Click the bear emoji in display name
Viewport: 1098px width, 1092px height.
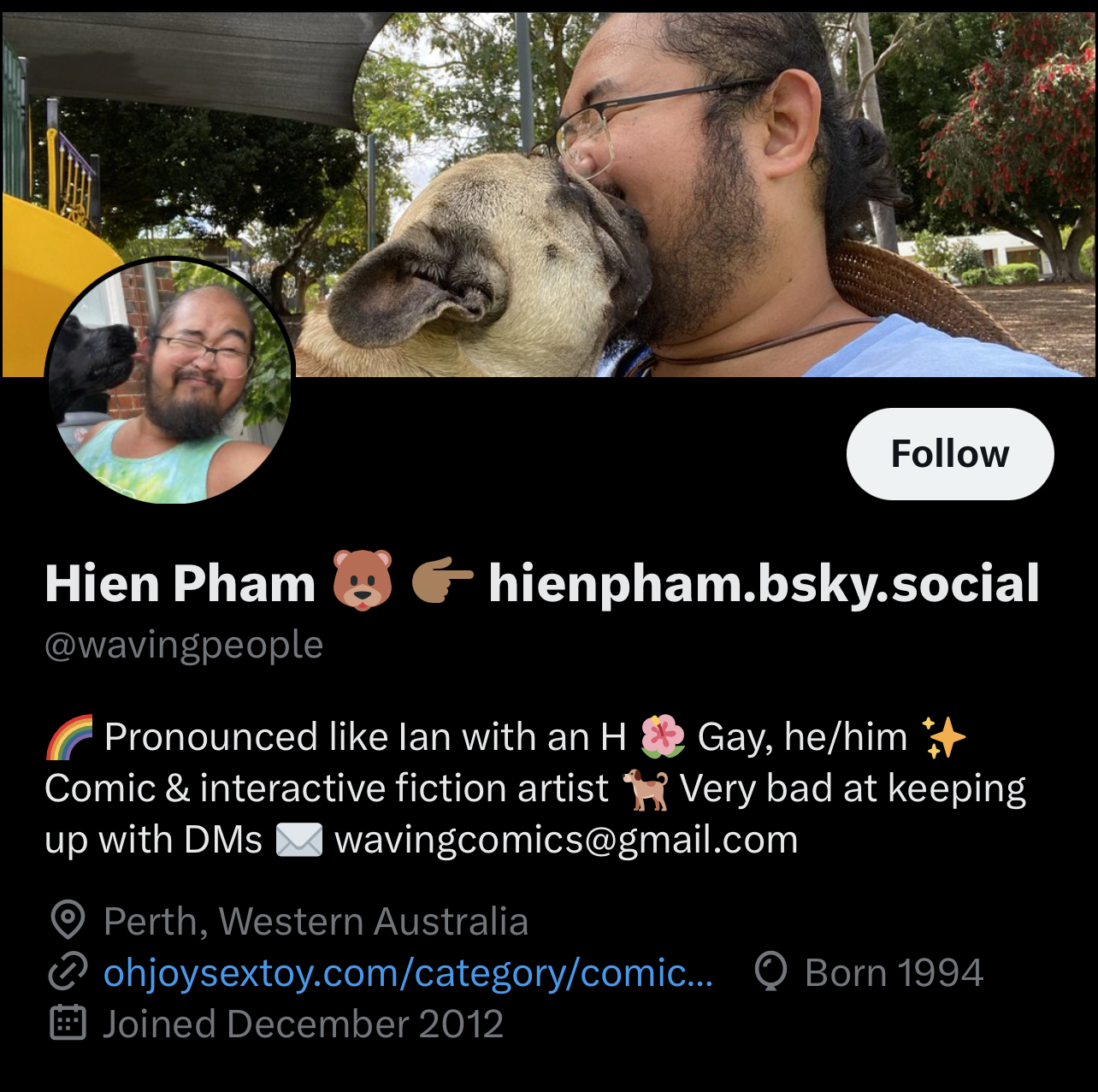coord(363,581)
